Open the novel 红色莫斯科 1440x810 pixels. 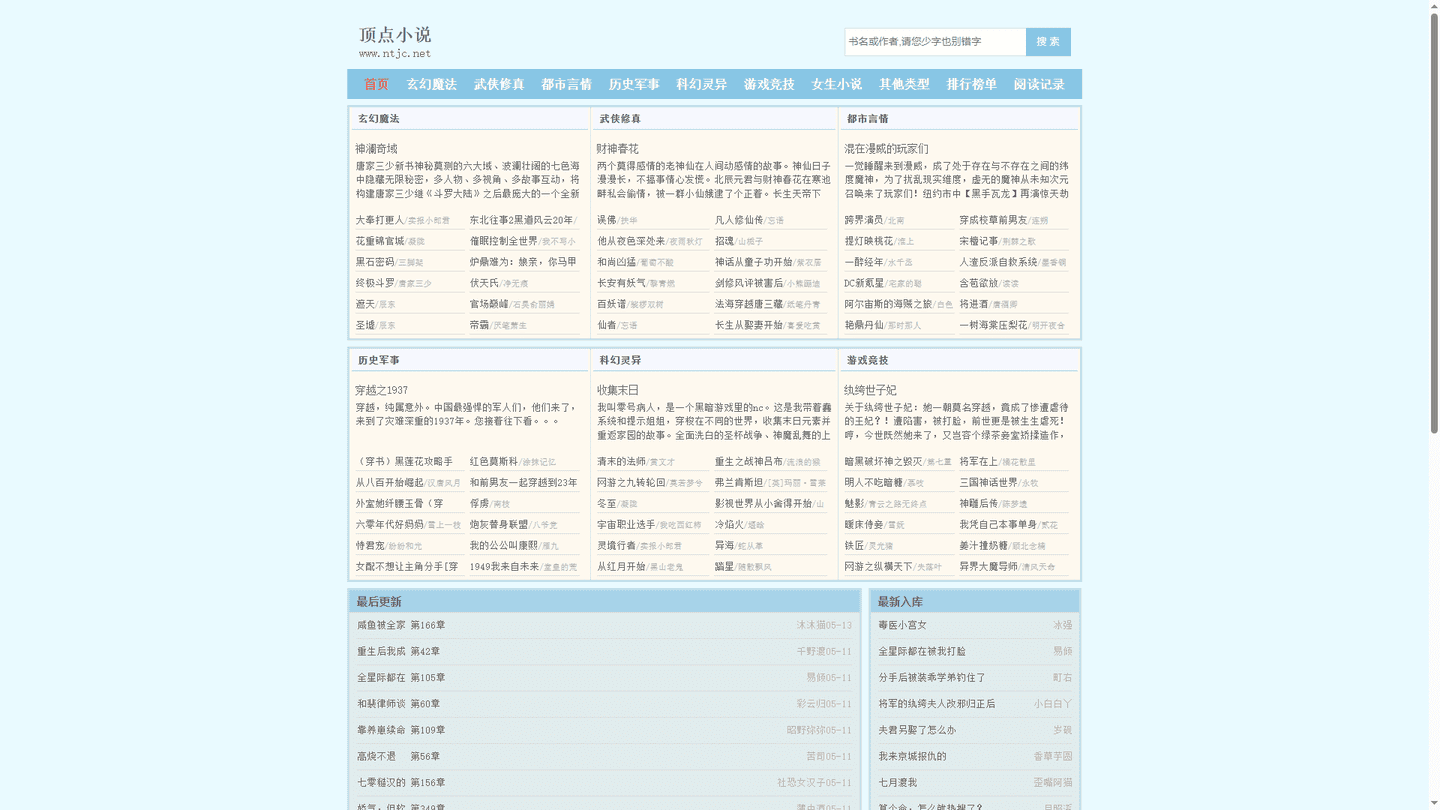click(494, 461)
